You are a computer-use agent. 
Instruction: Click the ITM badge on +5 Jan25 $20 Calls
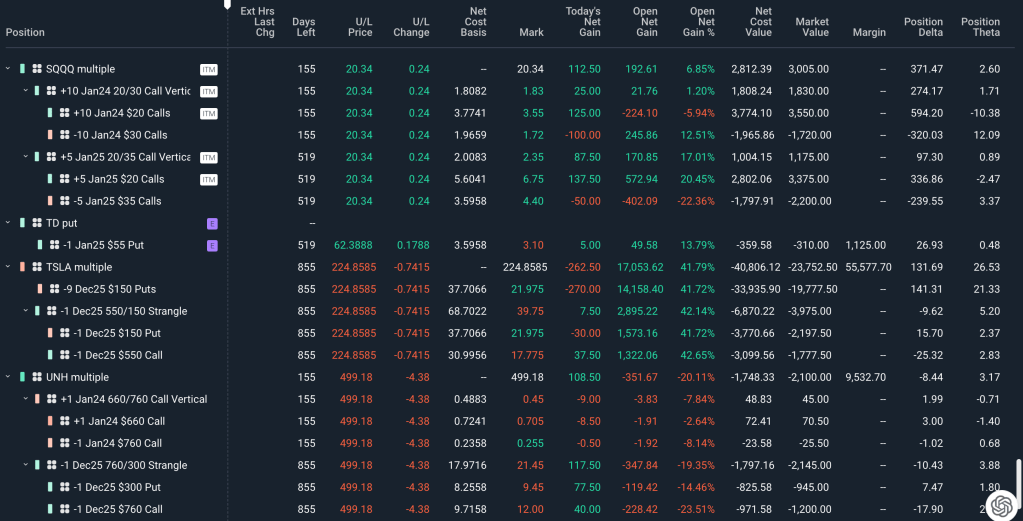[208, 179]
